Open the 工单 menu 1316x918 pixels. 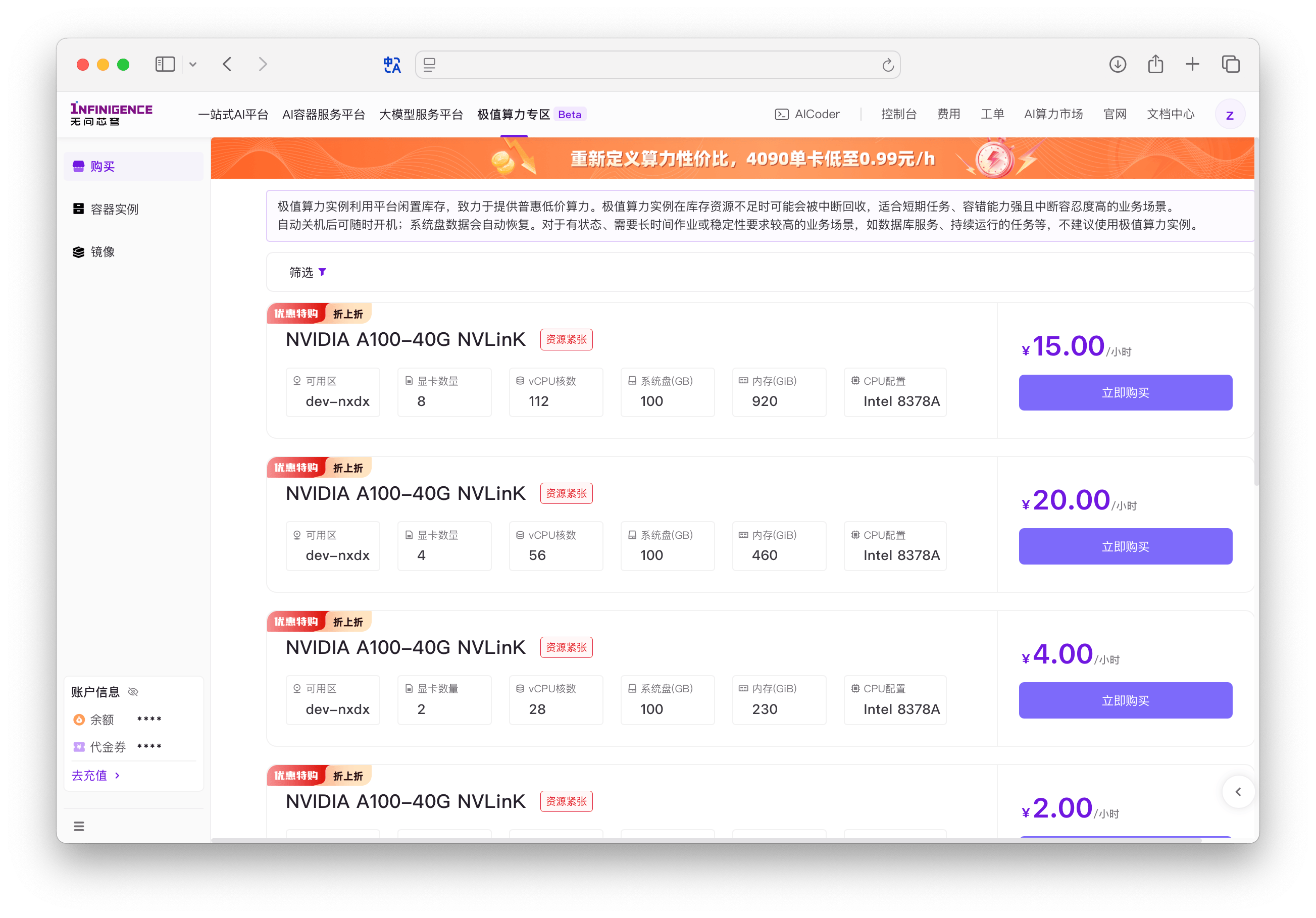[x=992, y=114]
